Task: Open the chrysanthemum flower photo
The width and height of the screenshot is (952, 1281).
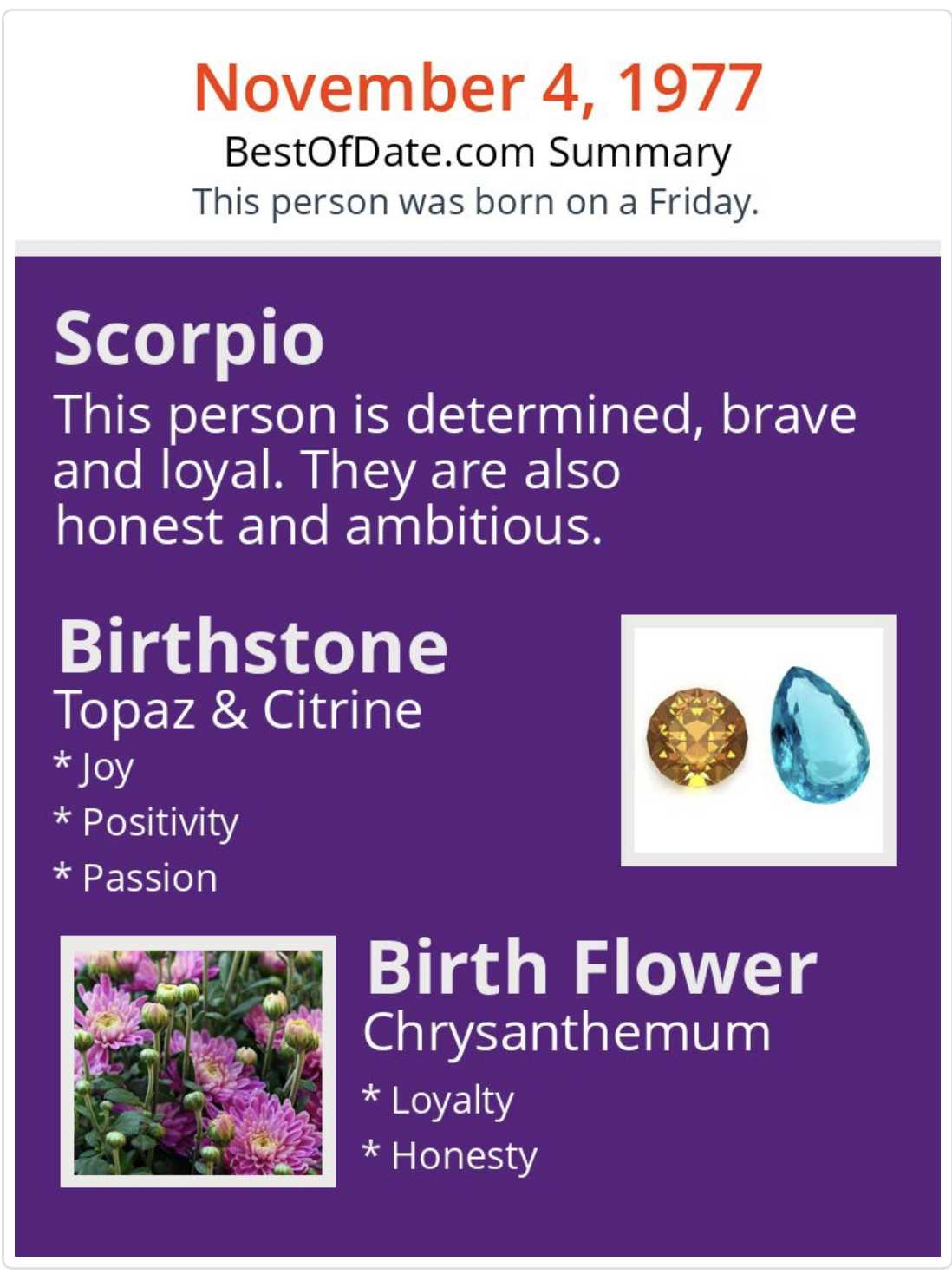Action: tap(198, 1062)
